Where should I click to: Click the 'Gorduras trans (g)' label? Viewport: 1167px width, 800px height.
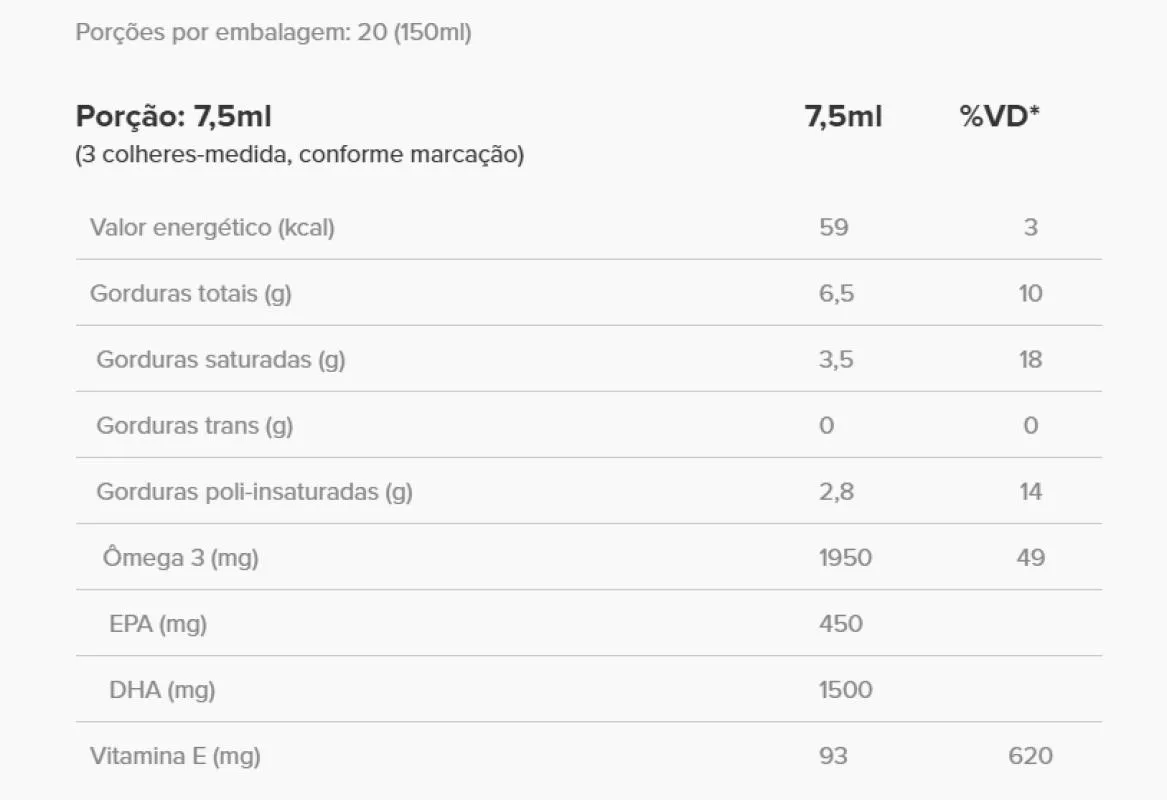pyautogui.click(x=194, y=425)
